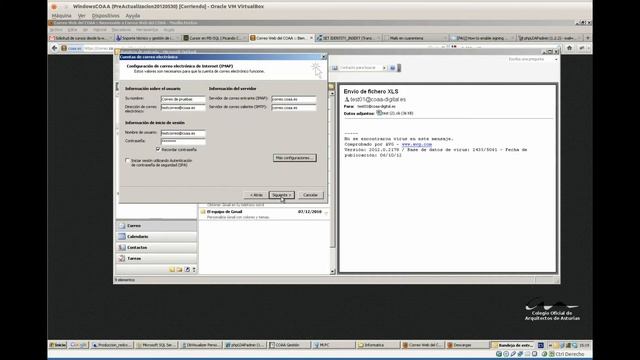
Task: Enable secure password authentication (SPA) checkbox
Action: tap(128, 161)
